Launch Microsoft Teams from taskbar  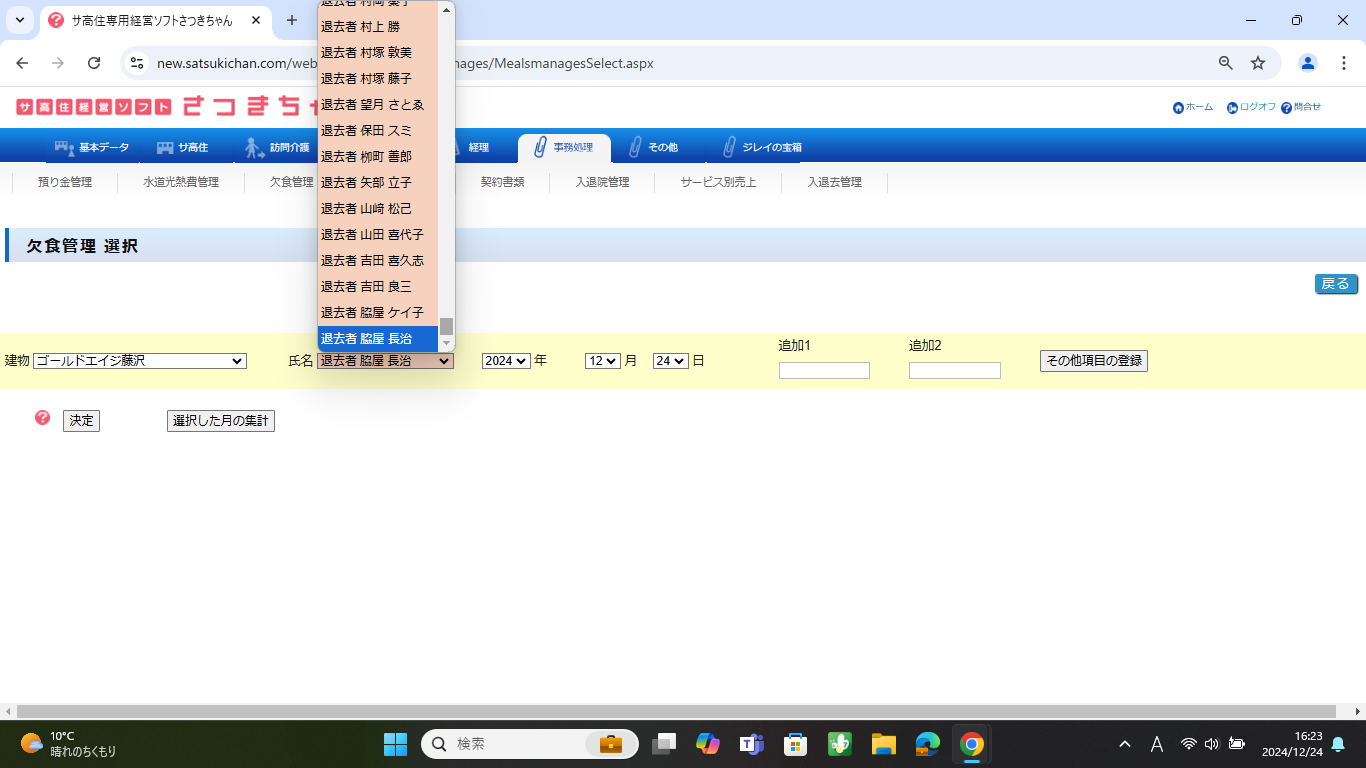click(751, 744)
